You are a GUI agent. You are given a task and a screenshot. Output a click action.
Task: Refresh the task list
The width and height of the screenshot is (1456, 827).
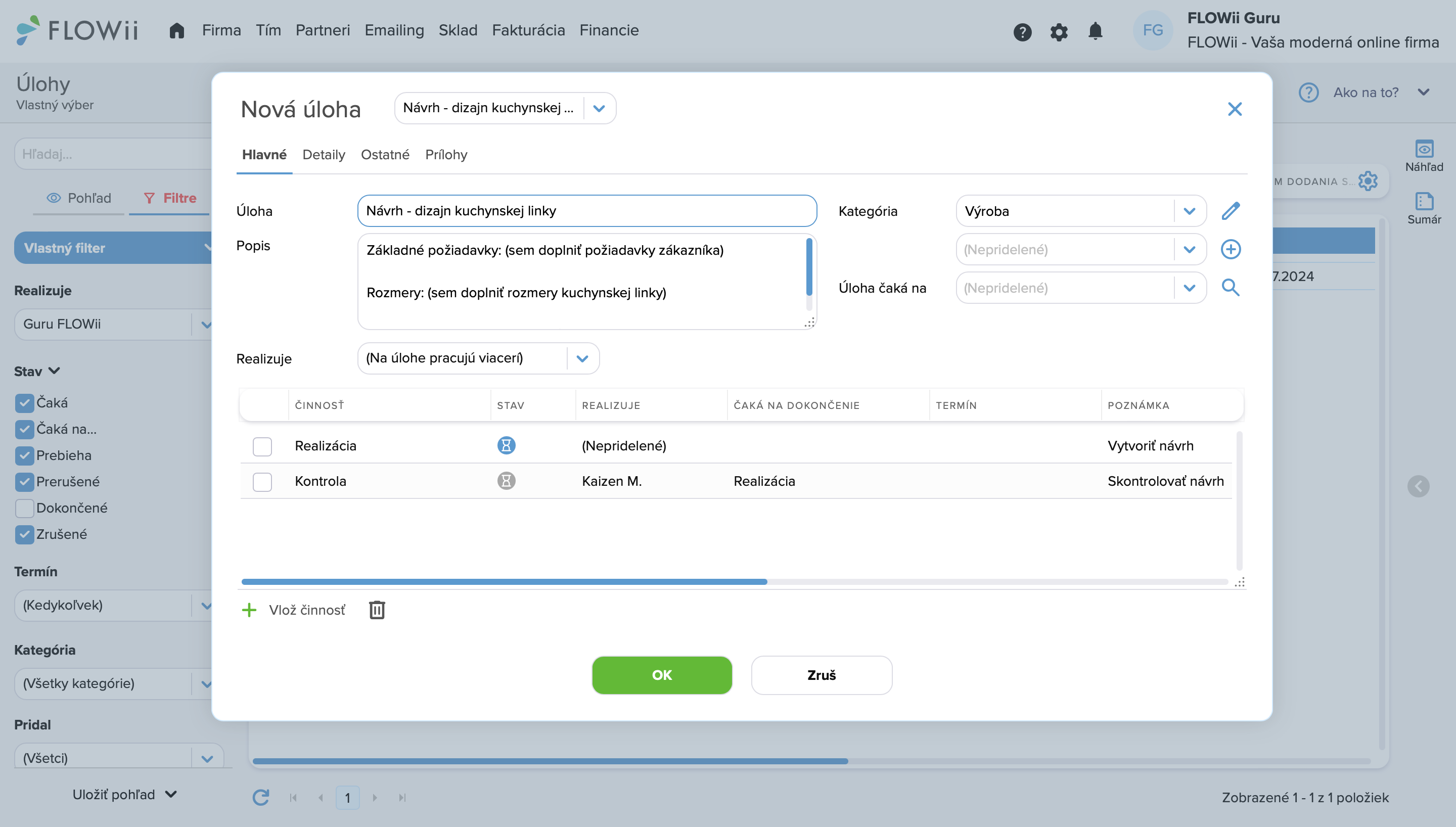(261, 798)
